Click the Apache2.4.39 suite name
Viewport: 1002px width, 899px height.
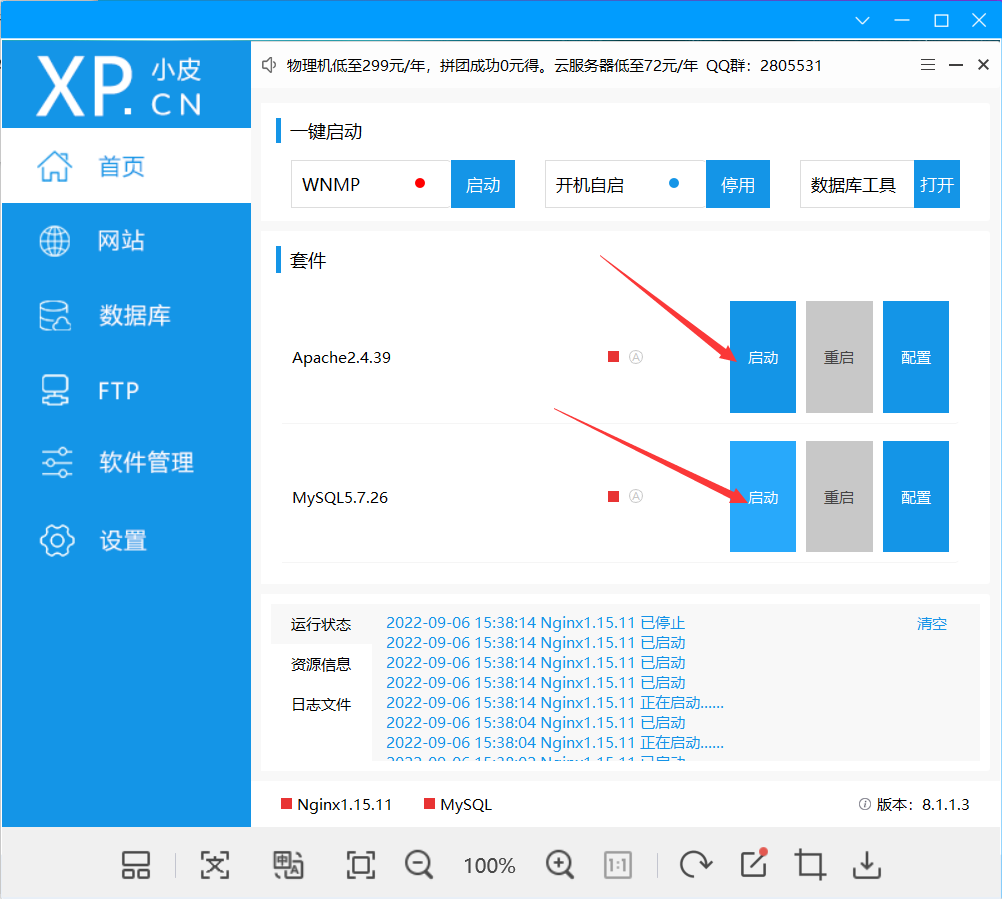tap(341, 357)
